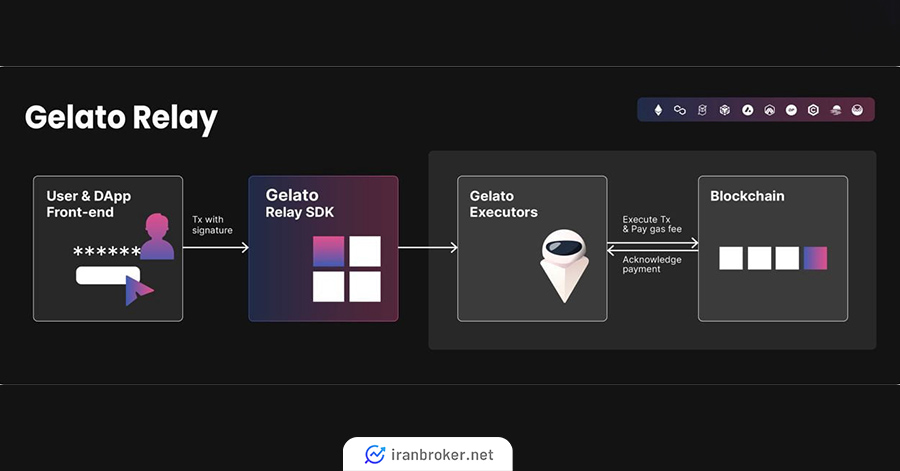900x471 pixels.
Task: Click the Moonbeam rising-moon logo
Action: click(836, 110)
